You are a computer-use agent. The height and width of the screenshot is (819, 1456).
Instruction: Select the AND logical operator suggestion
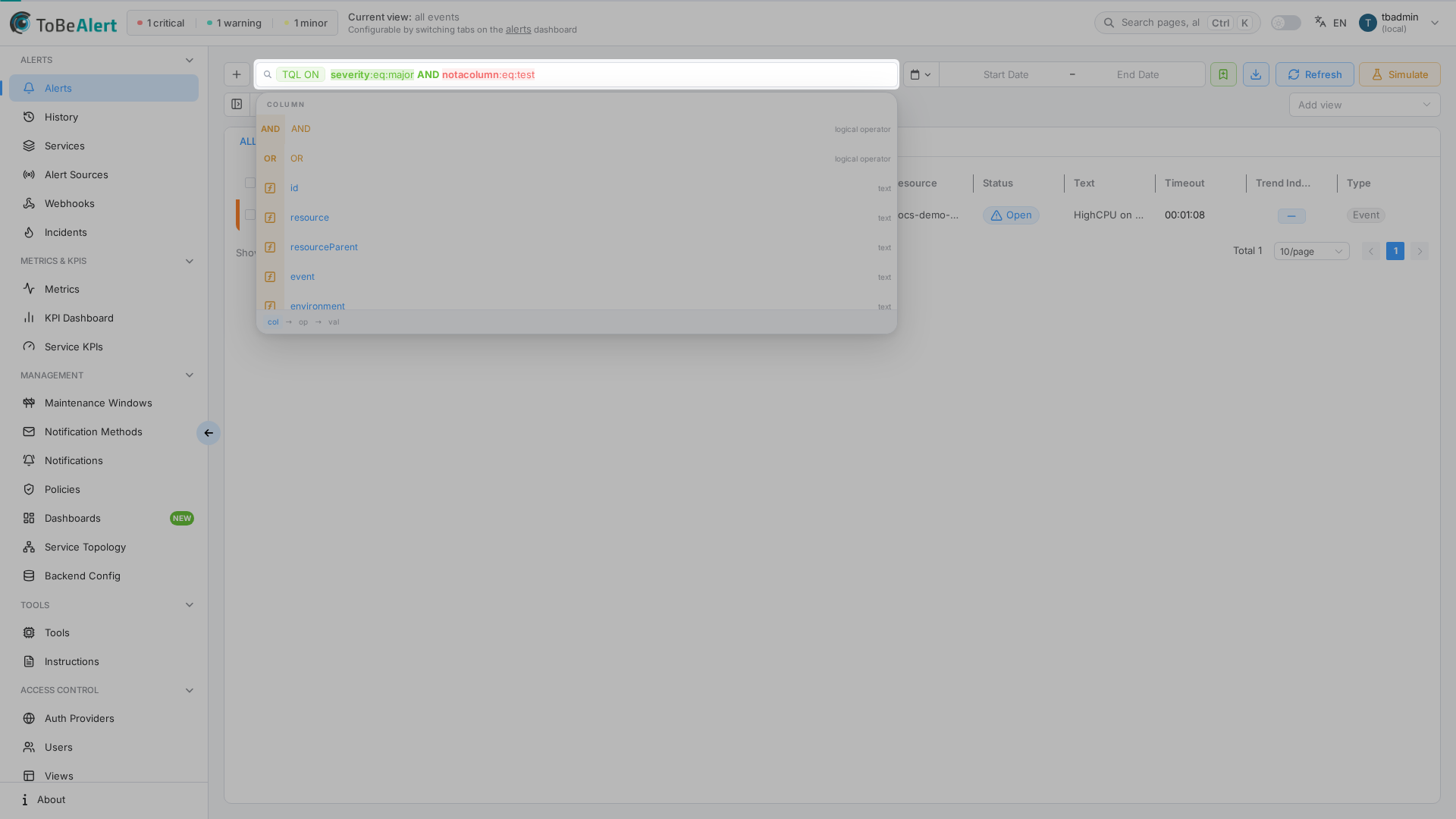[576, 129]
